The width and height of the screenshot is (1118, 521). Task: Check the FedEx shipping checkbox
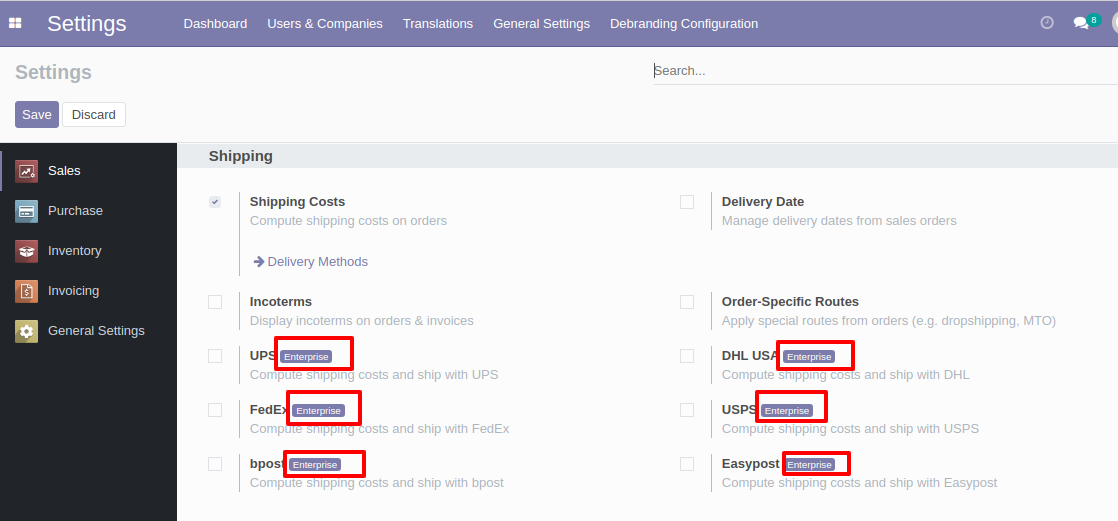[x=215, y=411]
